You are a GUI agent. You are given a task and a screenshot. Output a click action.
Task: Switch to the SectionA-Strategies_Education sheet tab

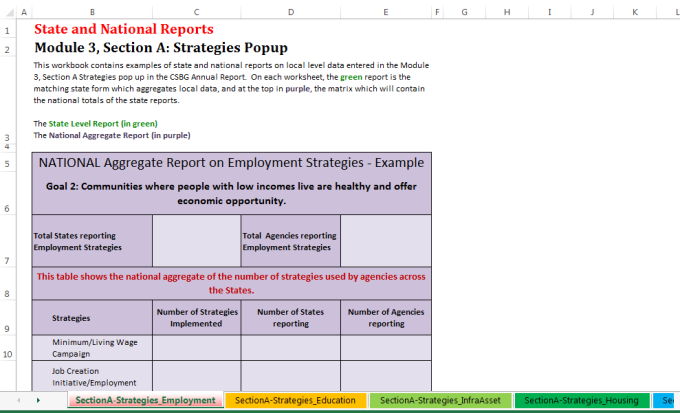295,400
